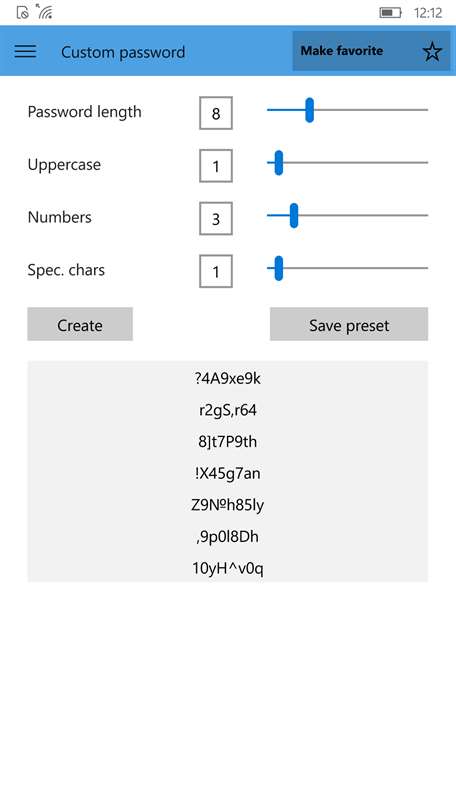Click the Numbers slider handle
This screenshot has height=810, width=456.
(x=294, y=215)
